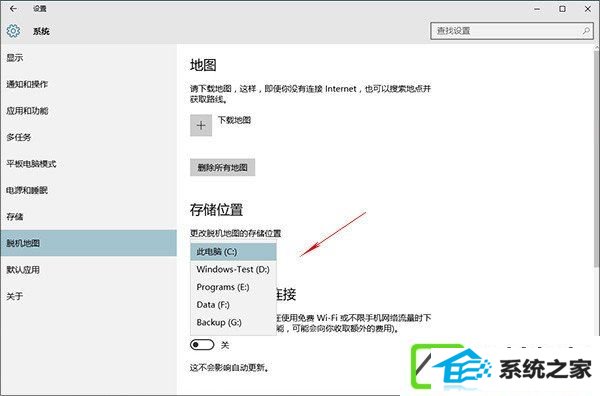Image resolution: width=600 pixels, height=396 pixels.
Task: Minimize the settings window
Action: point(537,8)
